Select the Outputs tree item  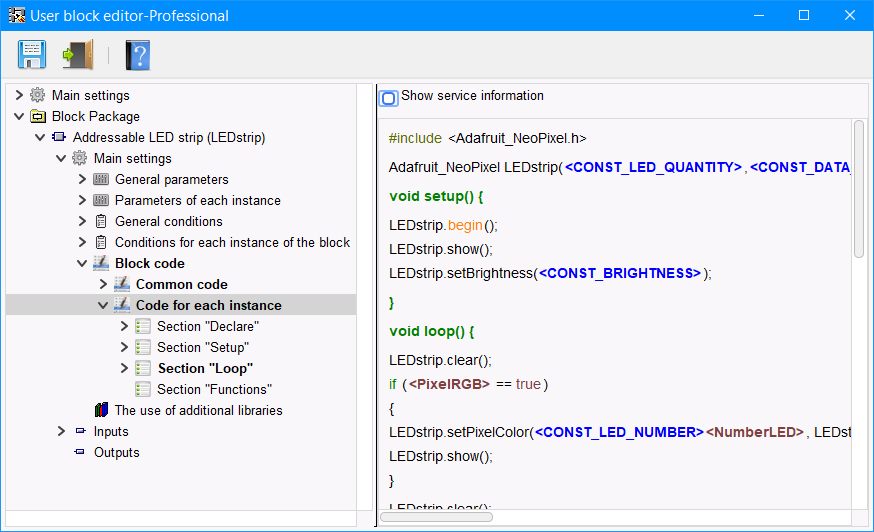116,453
